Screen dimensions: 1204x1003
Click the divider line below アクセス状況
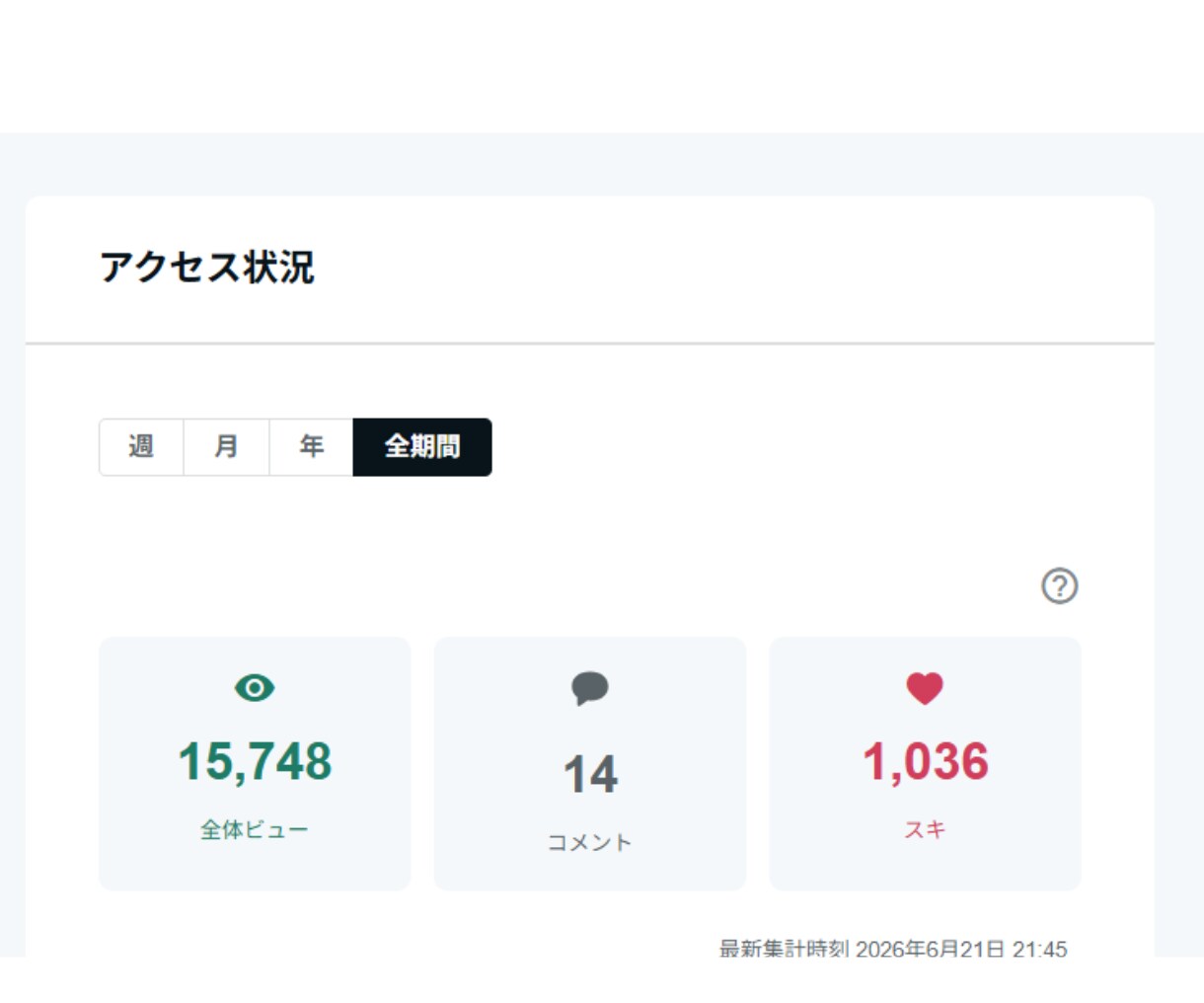tap(590, 344)
